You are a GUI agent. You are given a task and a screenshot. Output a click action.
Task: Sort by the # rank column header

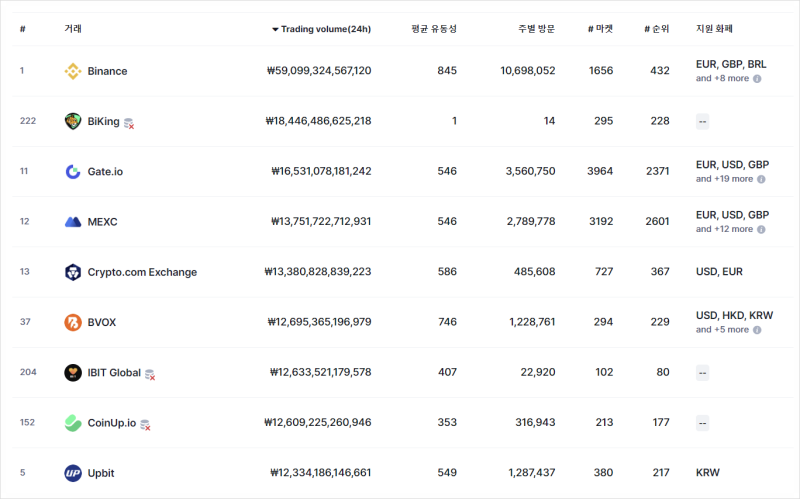(x=22, y=29)
